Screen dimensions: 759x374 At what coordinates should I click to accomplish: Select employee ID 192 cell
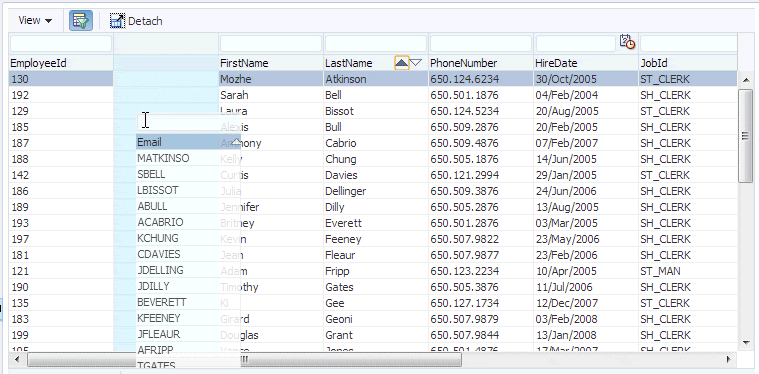point(61,95)
